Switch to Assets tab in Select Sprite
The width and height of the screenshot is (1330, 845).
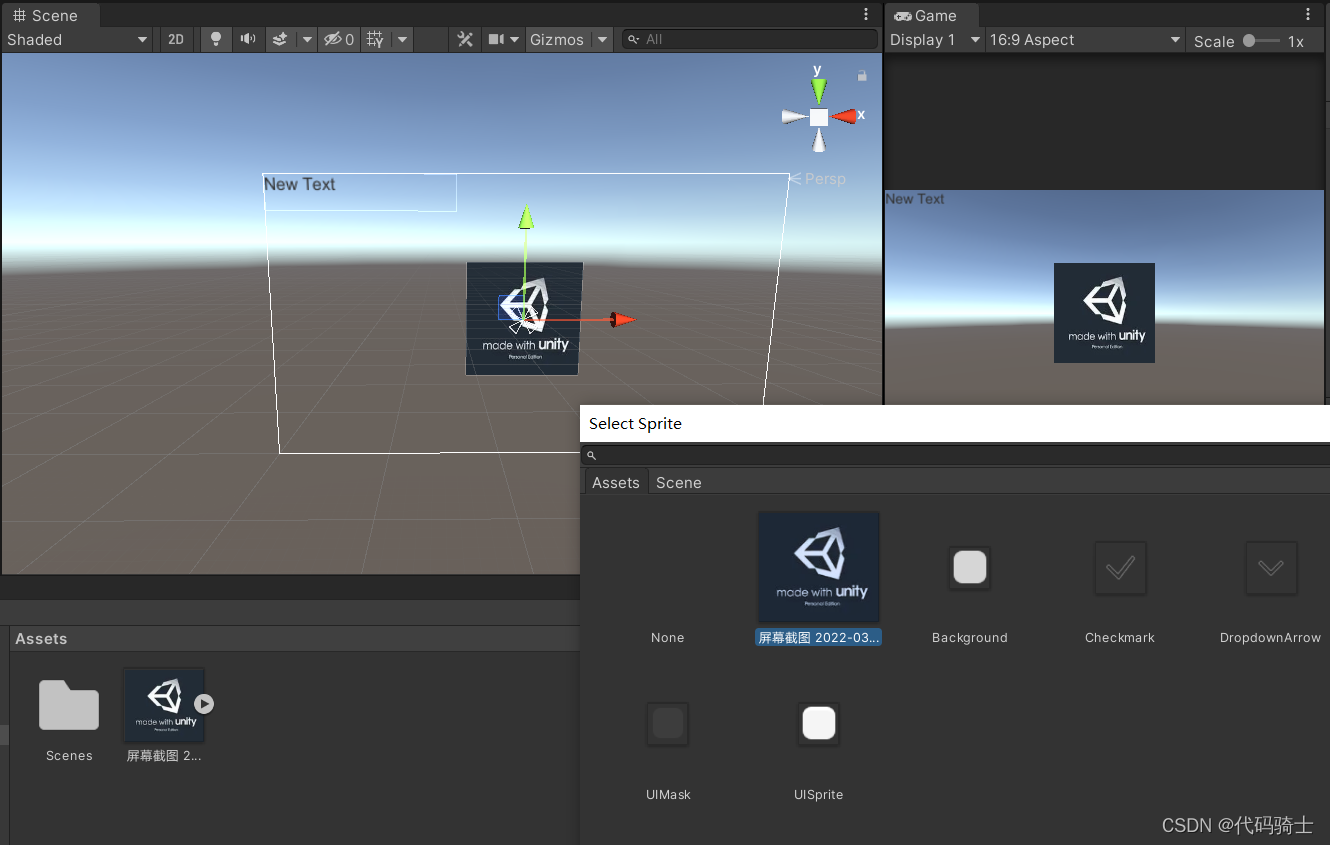[x=616, y=482]
